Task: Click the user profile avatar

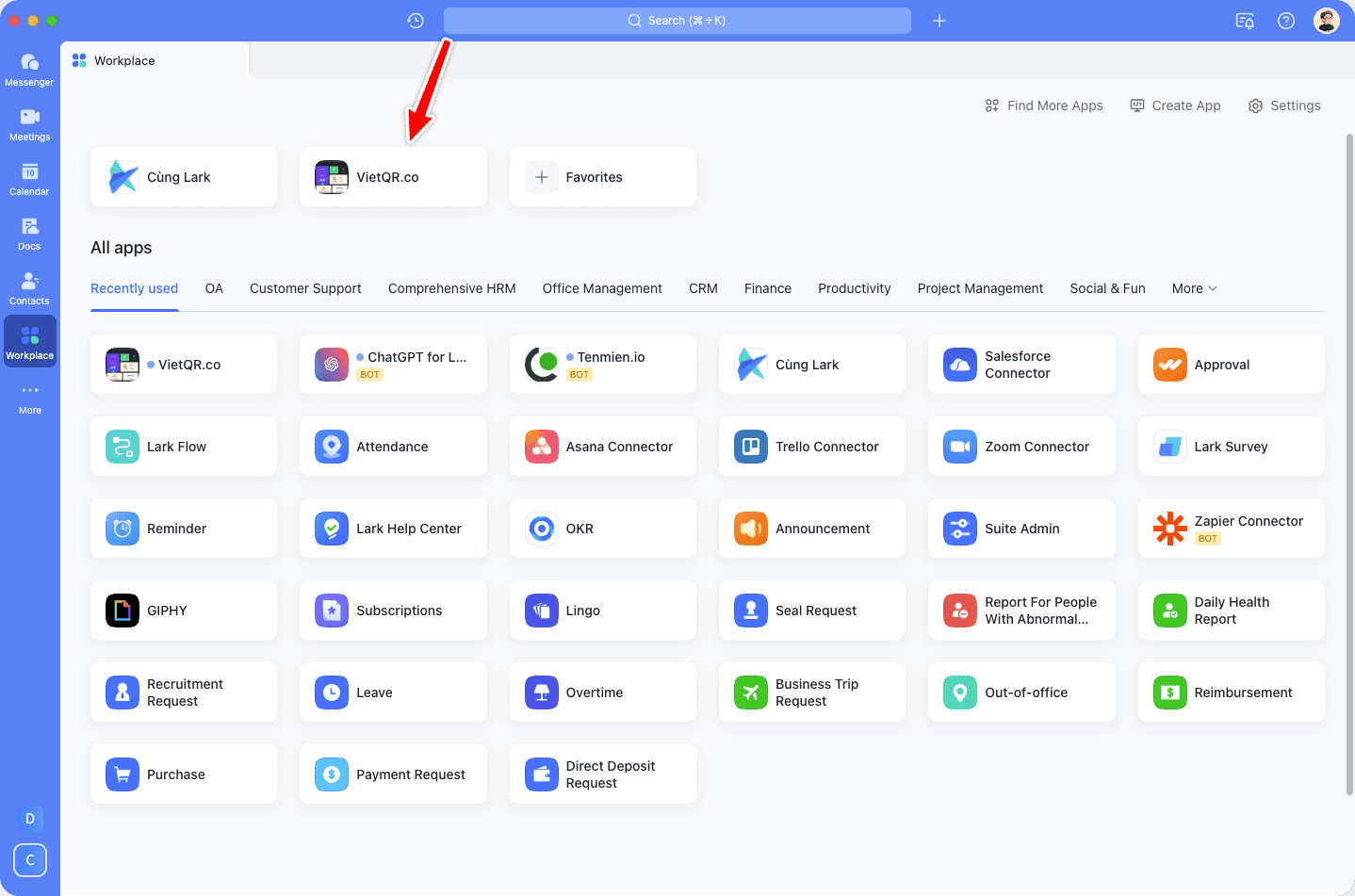Action: pos(1326,21)
